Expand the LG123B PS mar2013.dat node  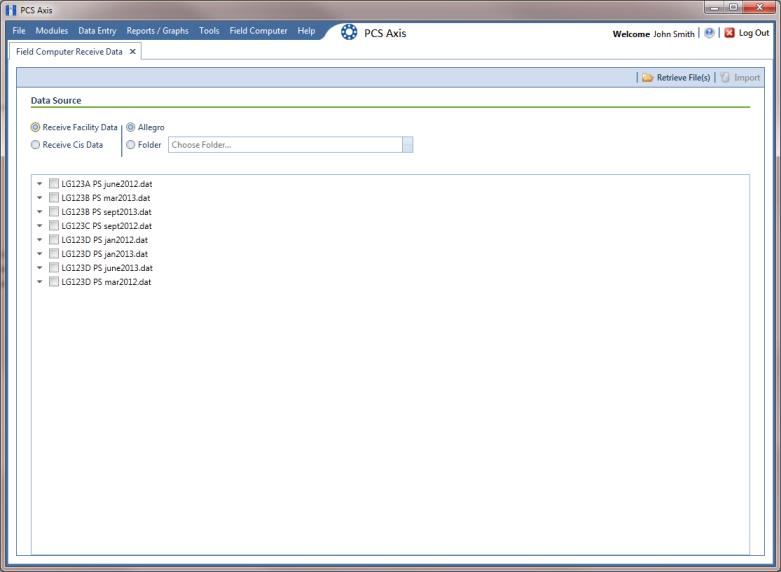[x=39, y=198]
